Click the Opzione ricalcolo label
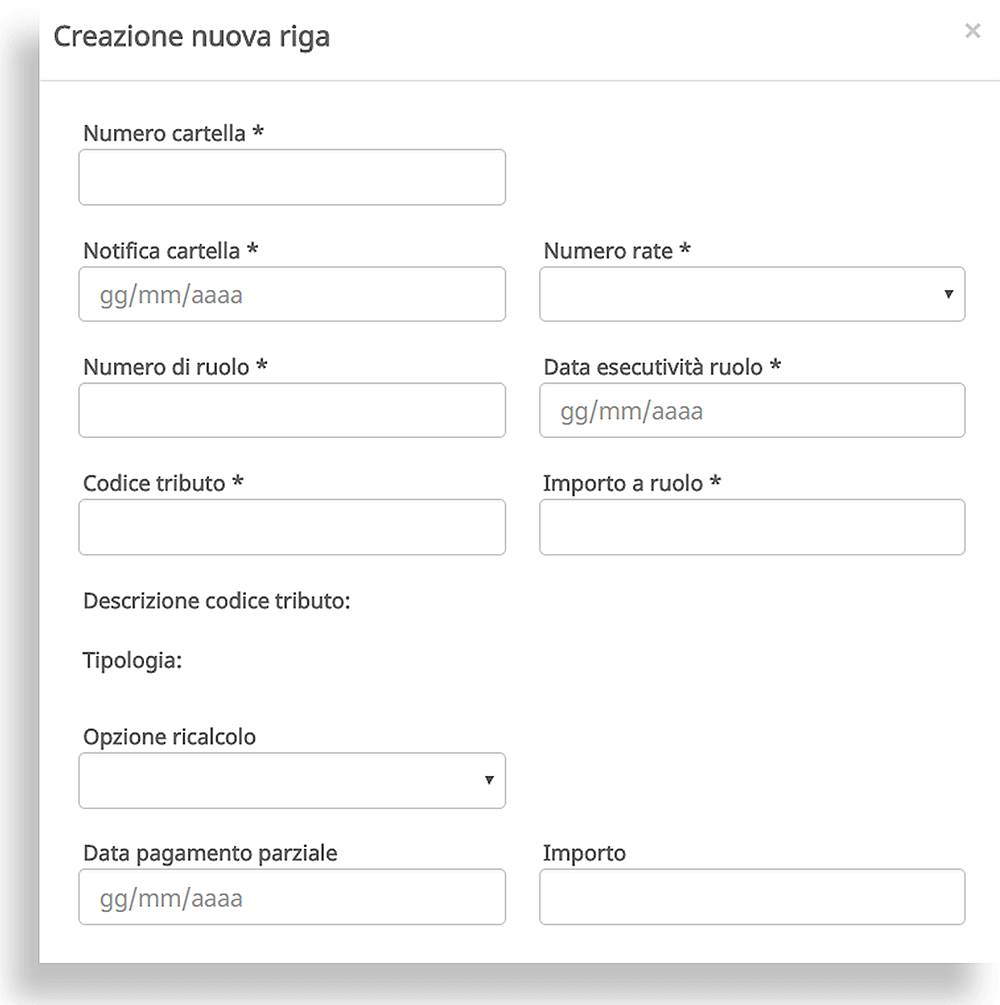1000x1005 pixels. coord(169,737)
